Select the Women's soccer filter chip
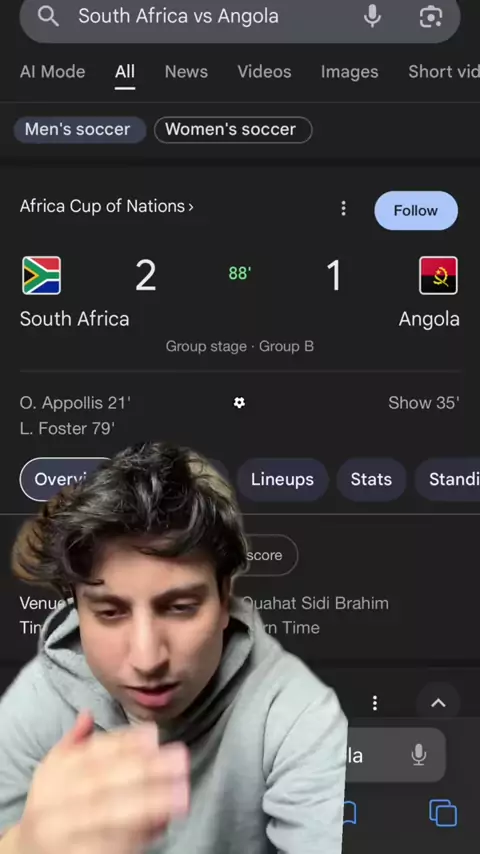 [x=233, y=130]
